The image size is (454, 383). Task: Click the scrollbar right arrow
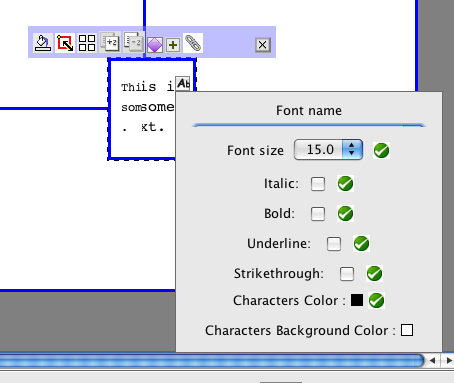(x=449, y=360)
